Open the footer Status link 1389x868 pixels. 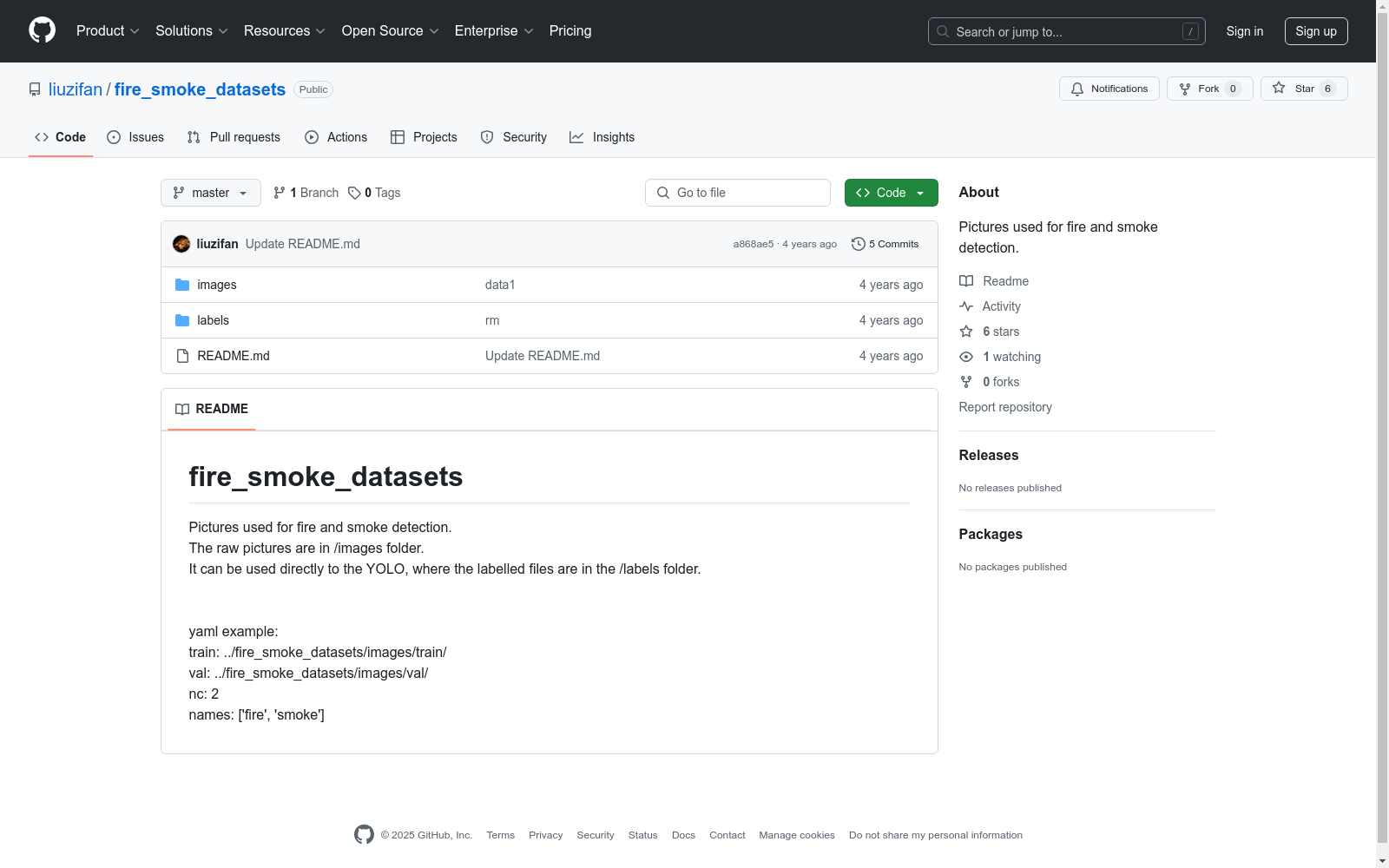[643, 835]
